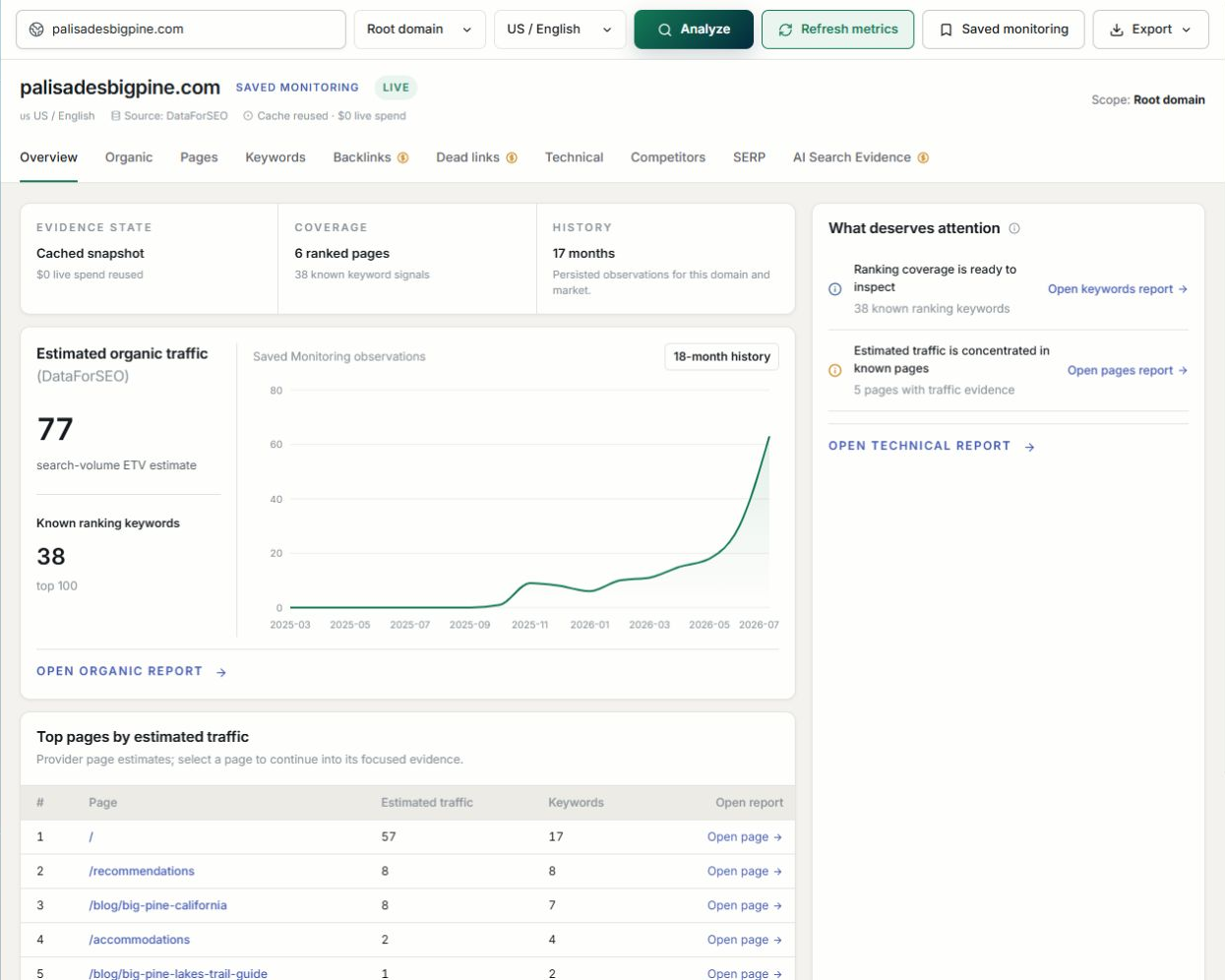Click the 6 ranked pages coverage text

[x=341, y=254]
